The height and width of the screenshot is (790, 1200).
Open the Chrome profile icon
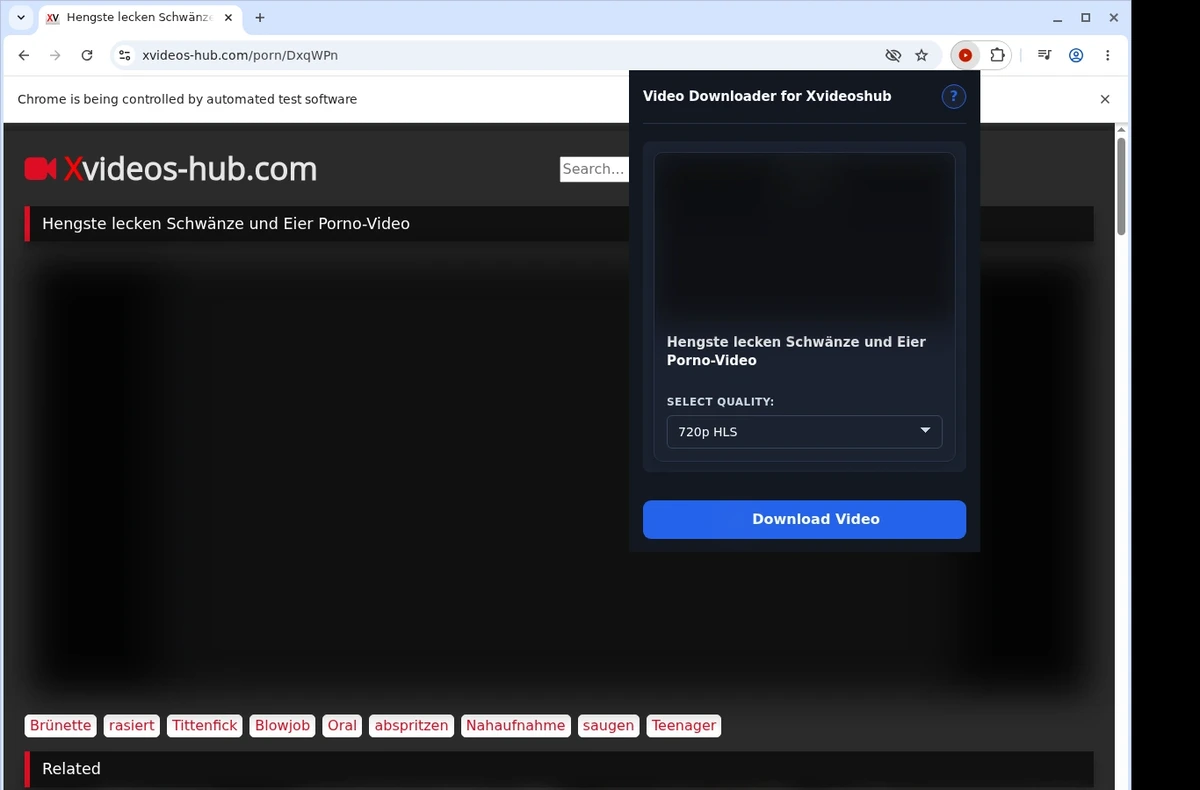(x=1076, y=56)
